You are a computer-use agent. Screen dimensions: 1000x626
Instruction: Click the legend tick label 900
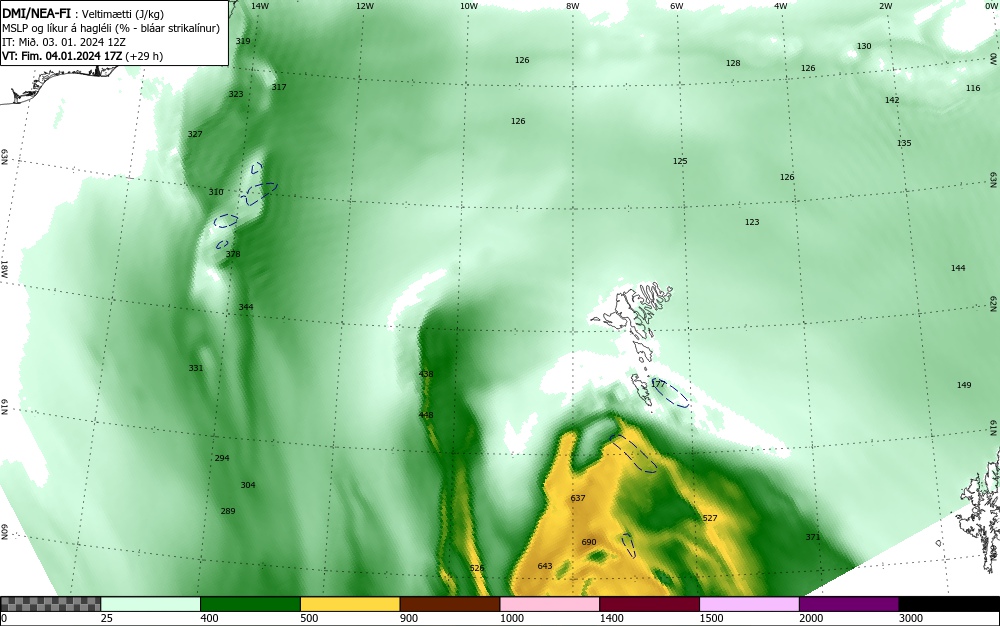coord(409,618)
